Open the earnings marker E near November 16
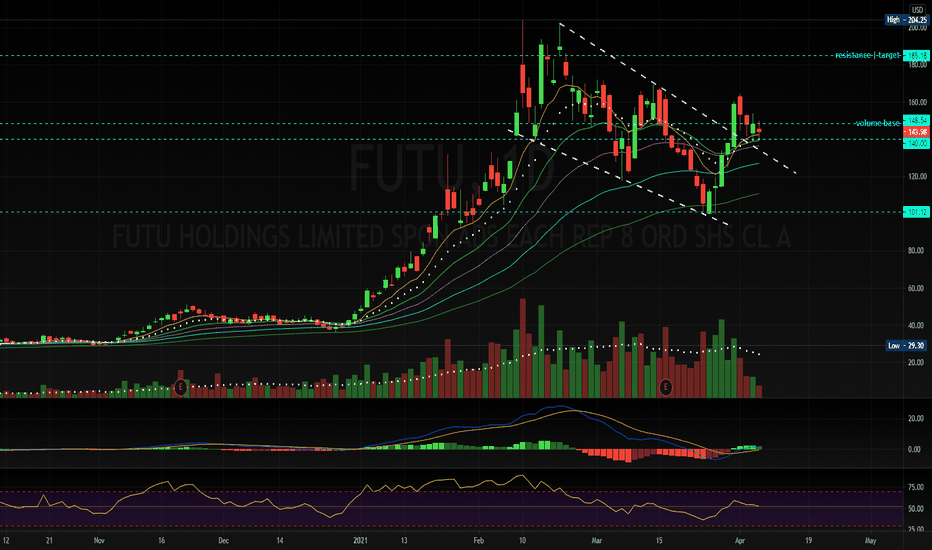Image resolution: width=932 pixels, height=550 pixels. (x=181, y=388)
